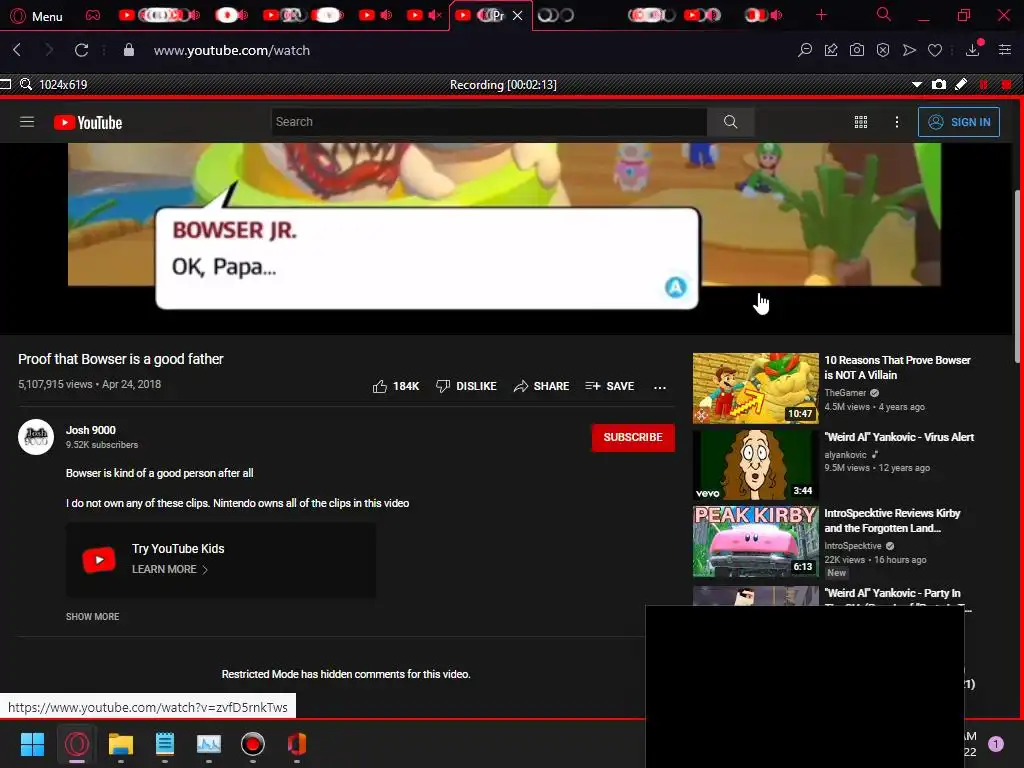Open the notification badge in system tray

point(995,744)
